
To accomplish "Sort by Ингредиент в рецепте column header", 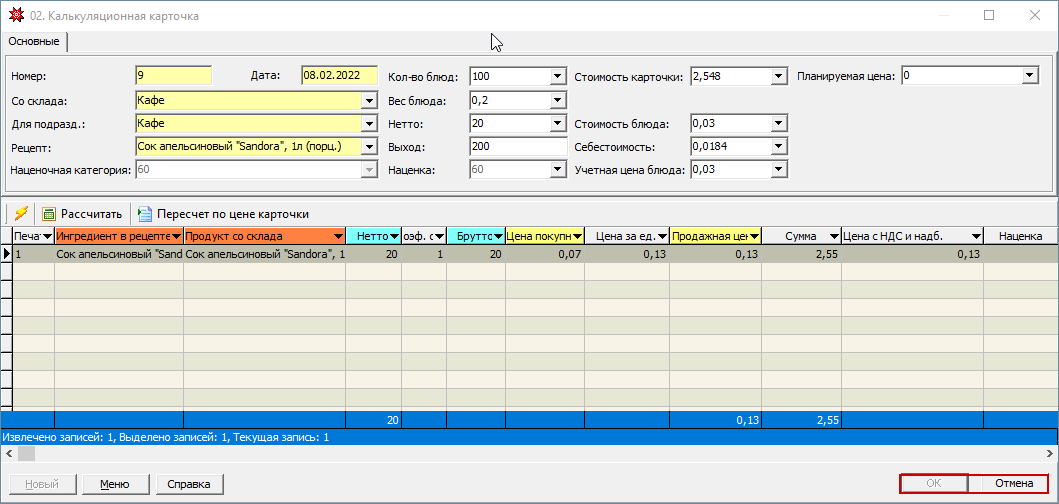I will click(119, 236).
